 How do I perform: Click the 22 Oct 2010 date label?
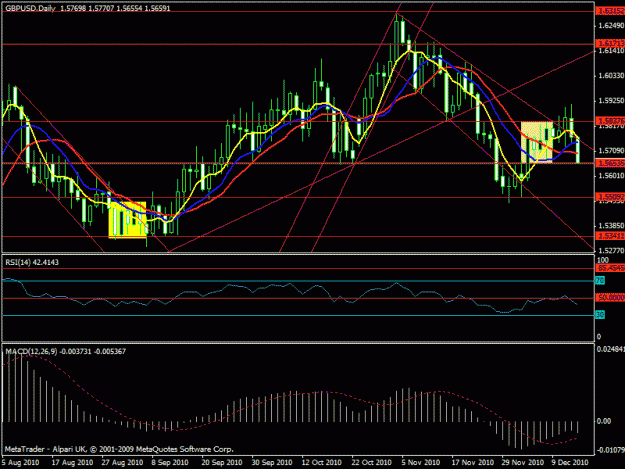click(371, 462)
